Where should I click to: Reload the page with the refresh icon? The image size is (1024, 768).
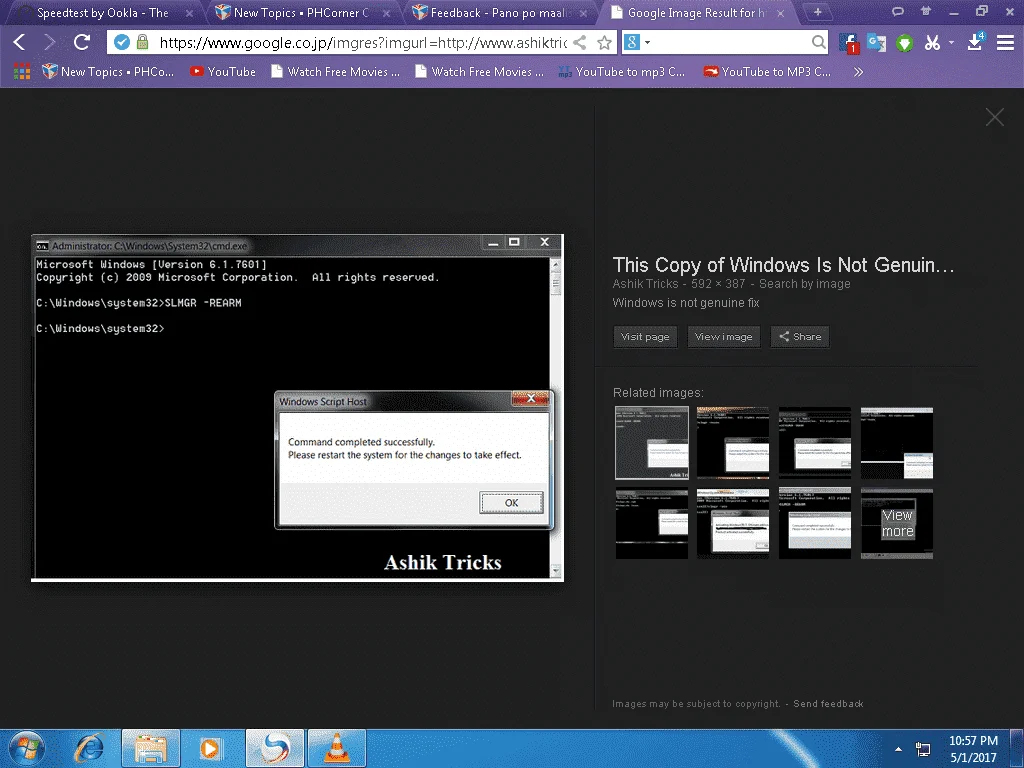[82, 42]
